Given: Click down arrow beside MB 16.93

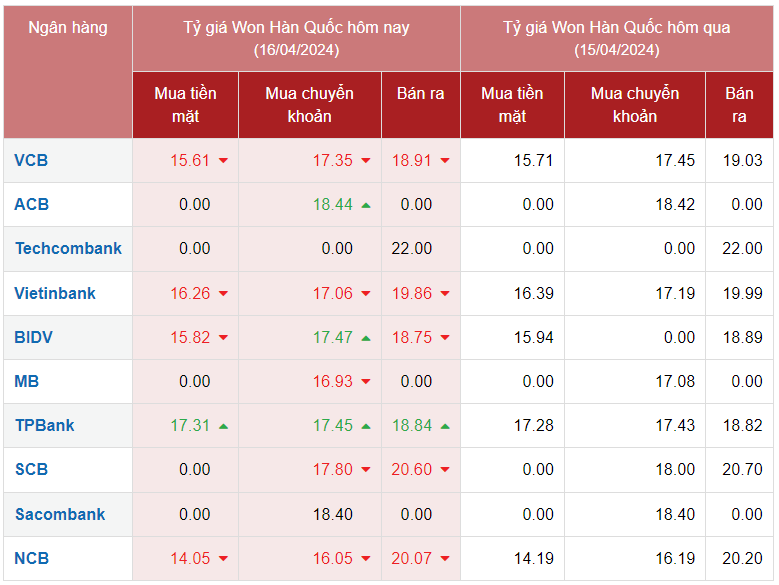Looking at the screenshot, I should click(x=366, y=381).
